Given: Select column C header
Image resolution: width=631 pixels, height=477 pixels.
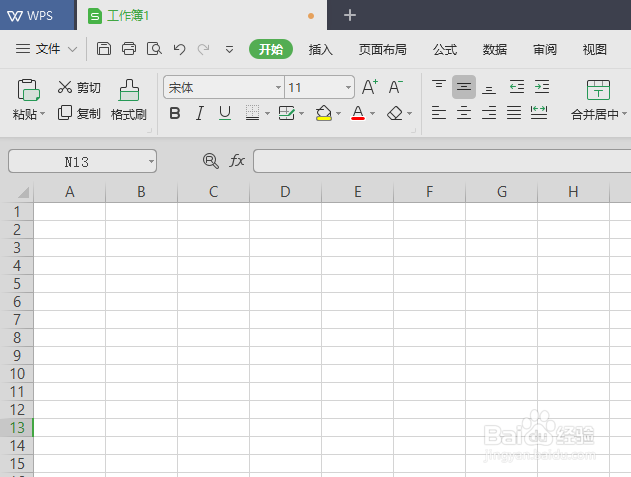Looking at the screenshot, I should [x=213, y=192].
